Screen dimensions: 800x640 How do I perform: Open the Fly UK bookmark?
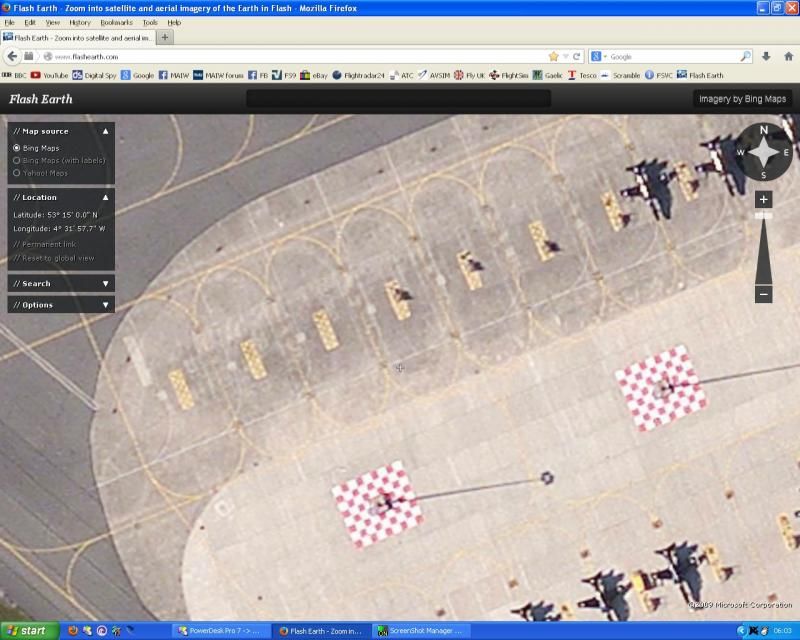tap(469, 75)
